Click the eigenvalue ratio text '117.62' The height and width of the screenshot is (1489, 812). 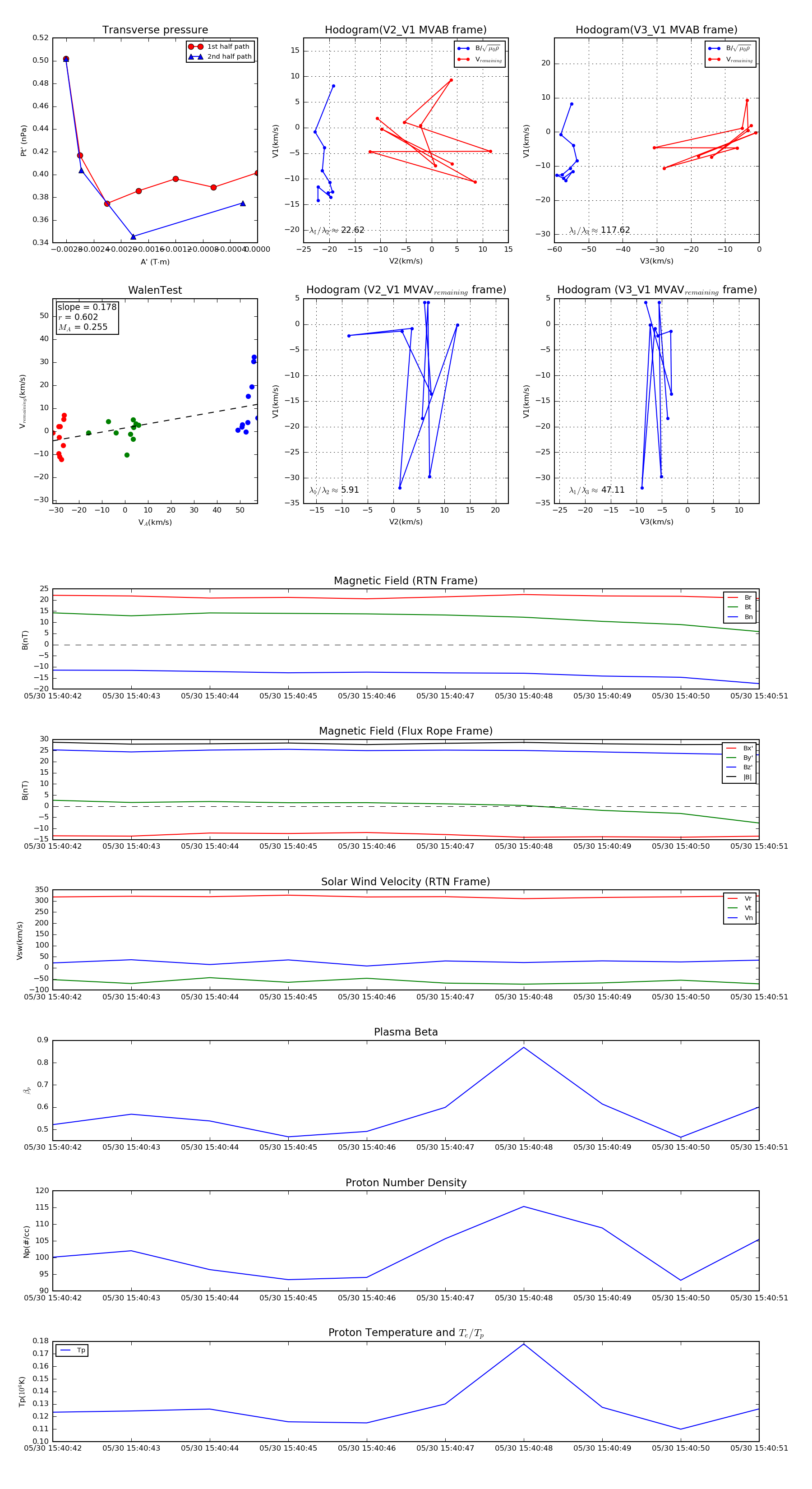click(615, 230)
